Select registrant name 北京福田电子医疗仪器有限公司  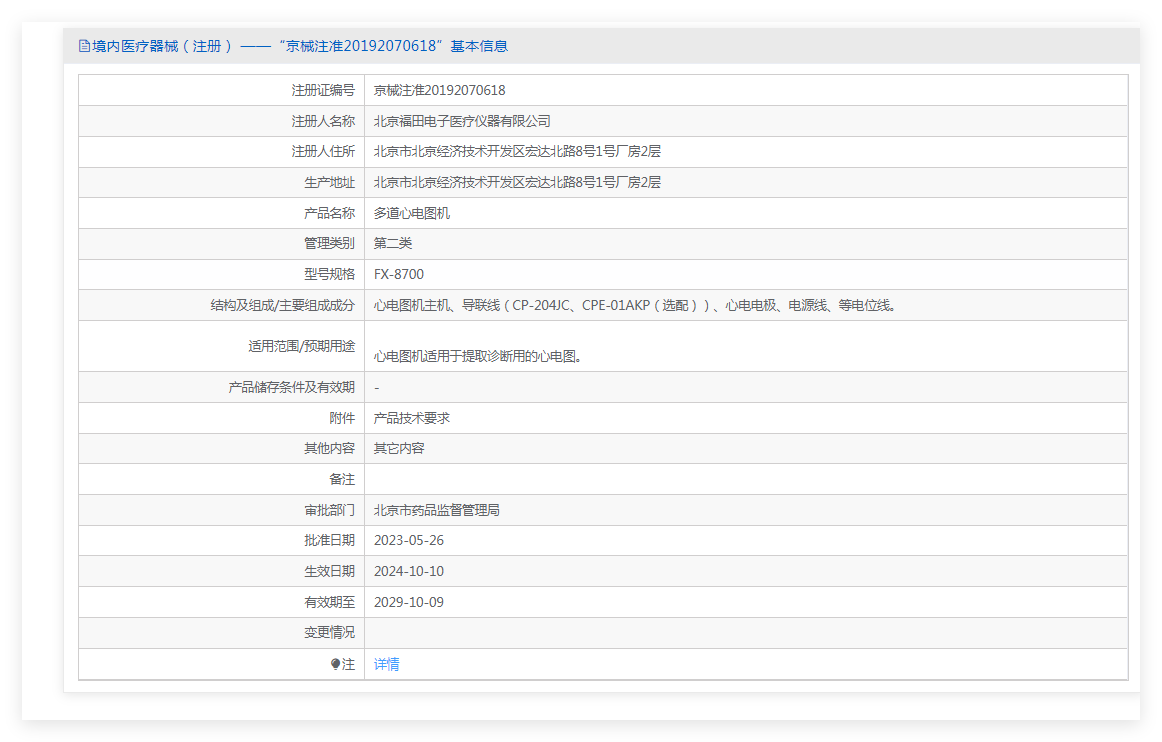click(x=462, y=122)
